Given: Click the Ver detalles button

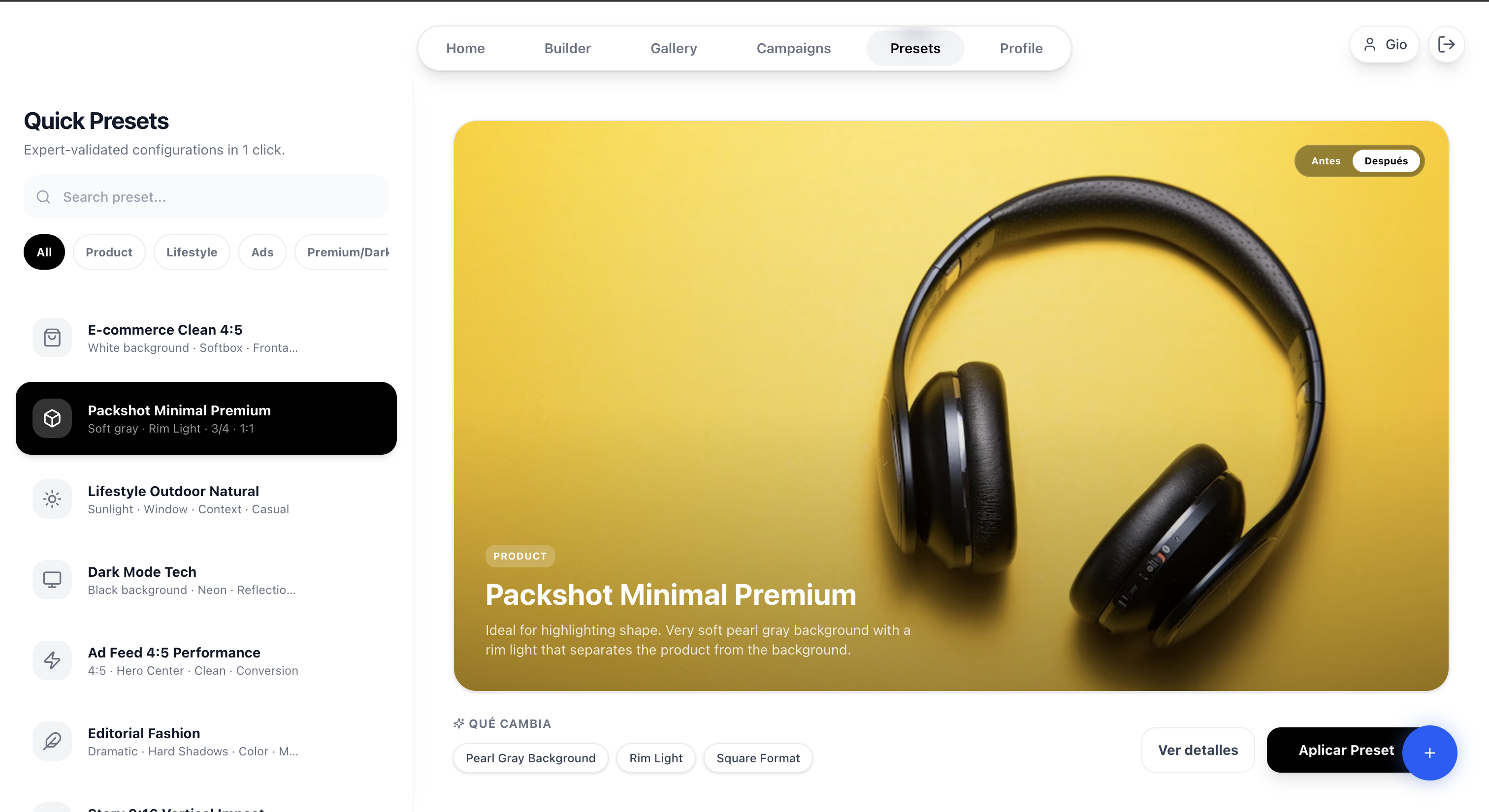Looking at the screenshot, I should tap(1198, 750).
